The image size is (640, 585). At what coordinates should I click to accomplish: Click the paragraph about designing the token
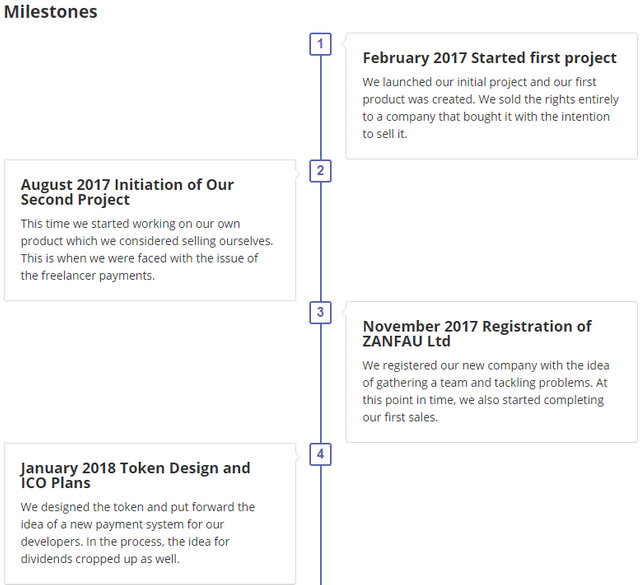coord(138,533)
